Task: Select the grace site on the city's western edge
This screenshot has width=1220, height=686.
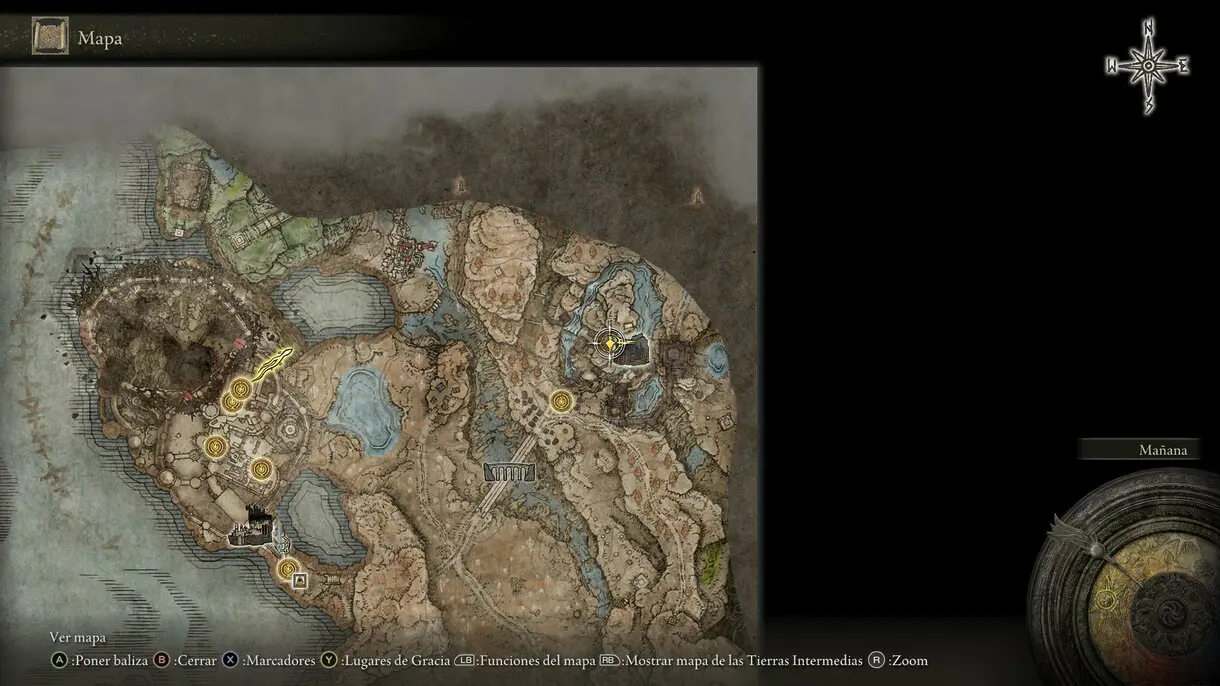Action: (214, 446)
